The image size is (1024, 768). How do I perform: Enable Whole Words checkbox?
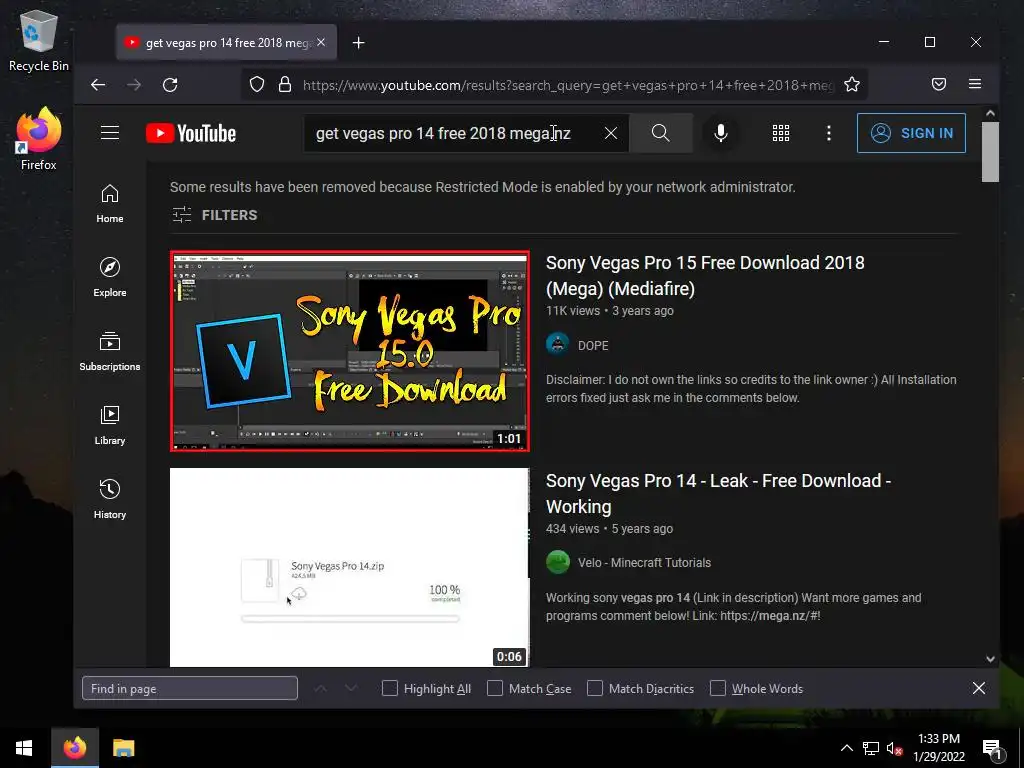718,688
